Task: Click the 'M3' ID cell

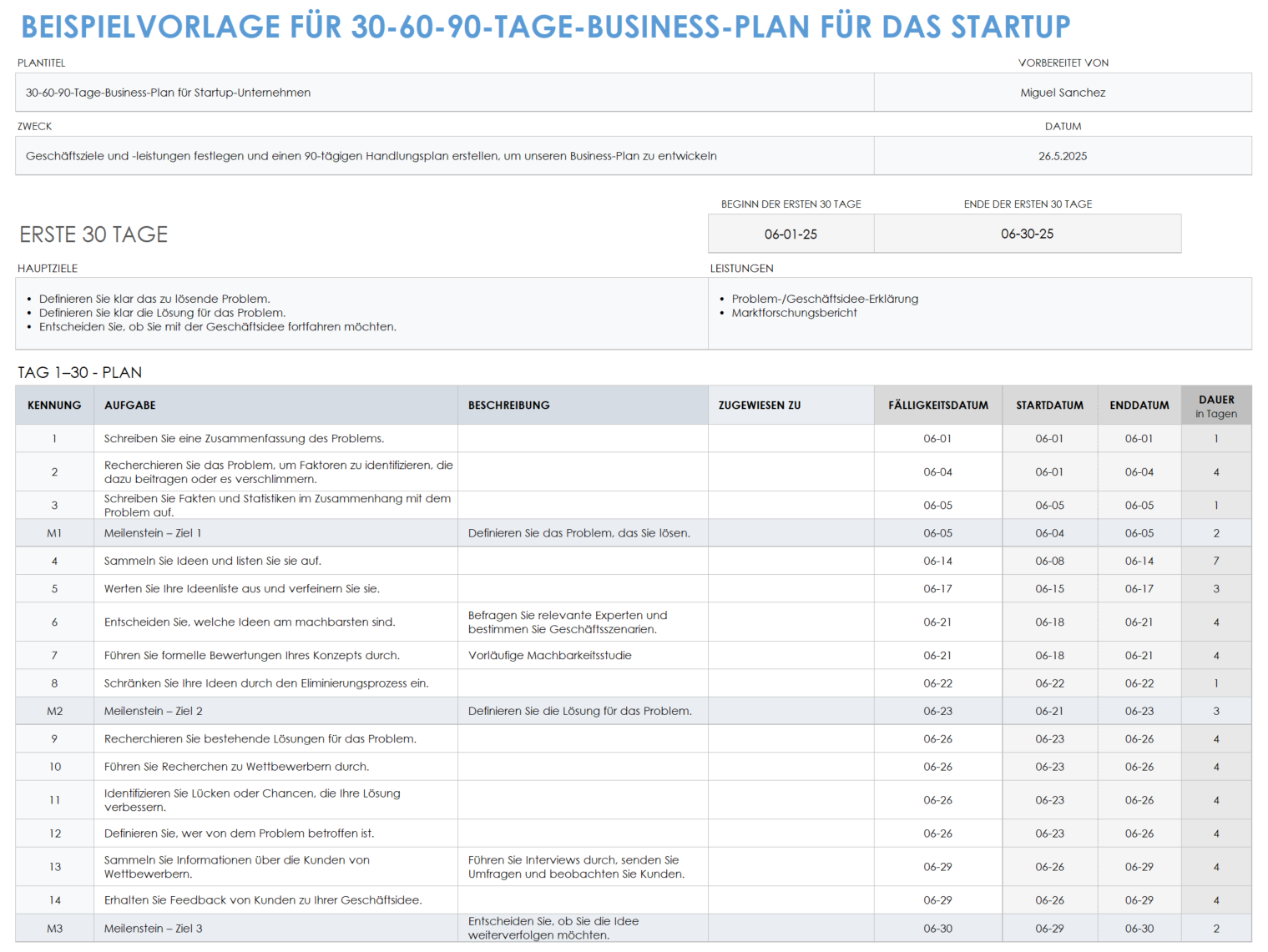Action: 54,928
